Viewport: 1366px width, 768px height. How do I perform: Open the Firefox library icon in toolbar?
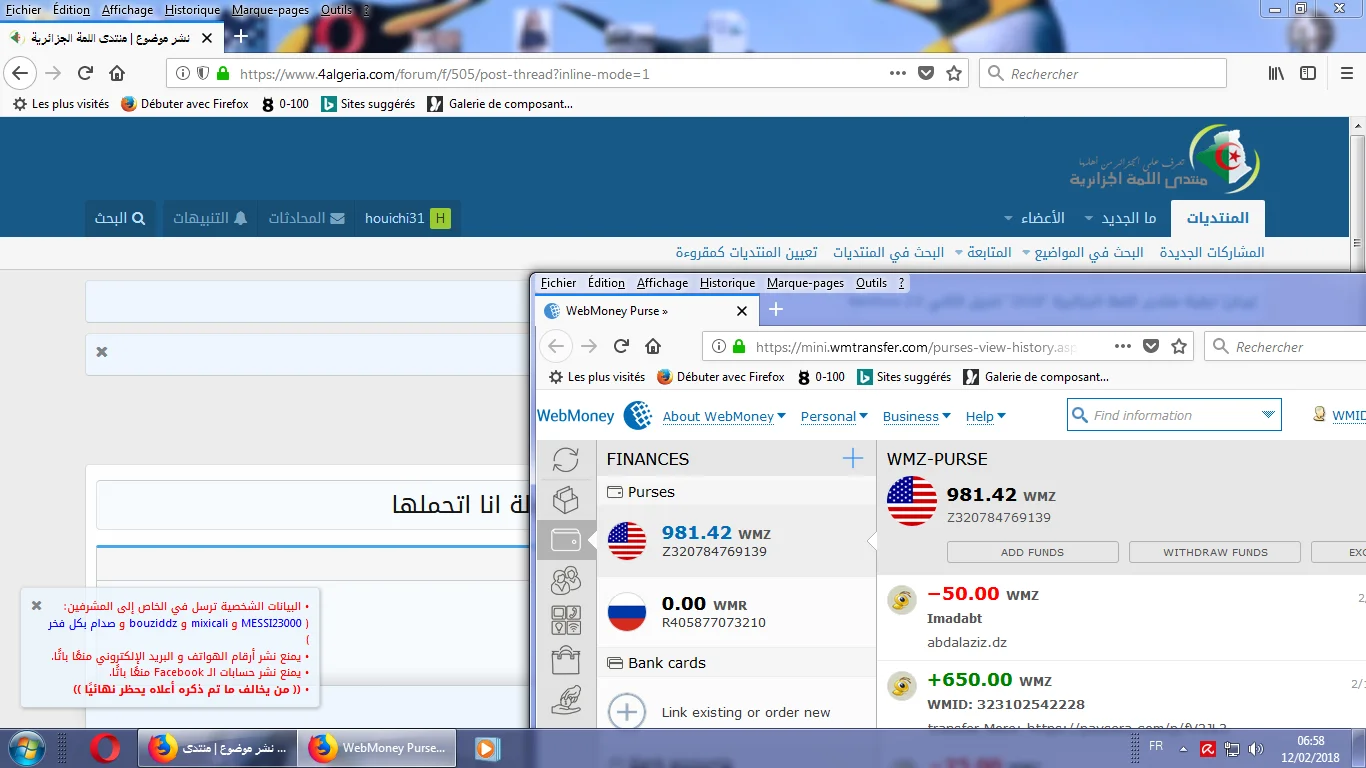[x=1276, y=73]
